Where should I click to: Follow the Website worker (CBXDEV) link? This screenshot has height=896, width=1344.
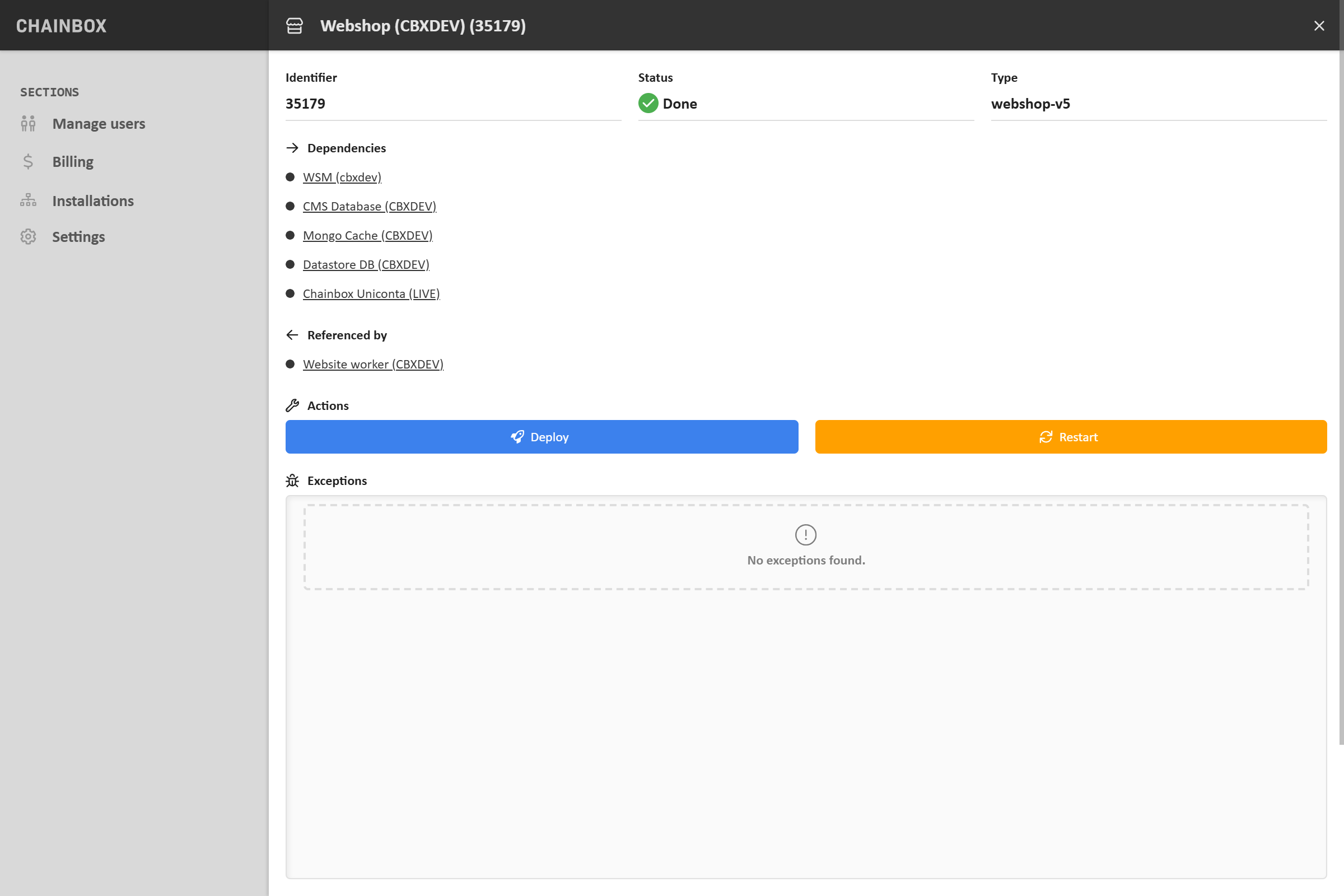[372, 364]
